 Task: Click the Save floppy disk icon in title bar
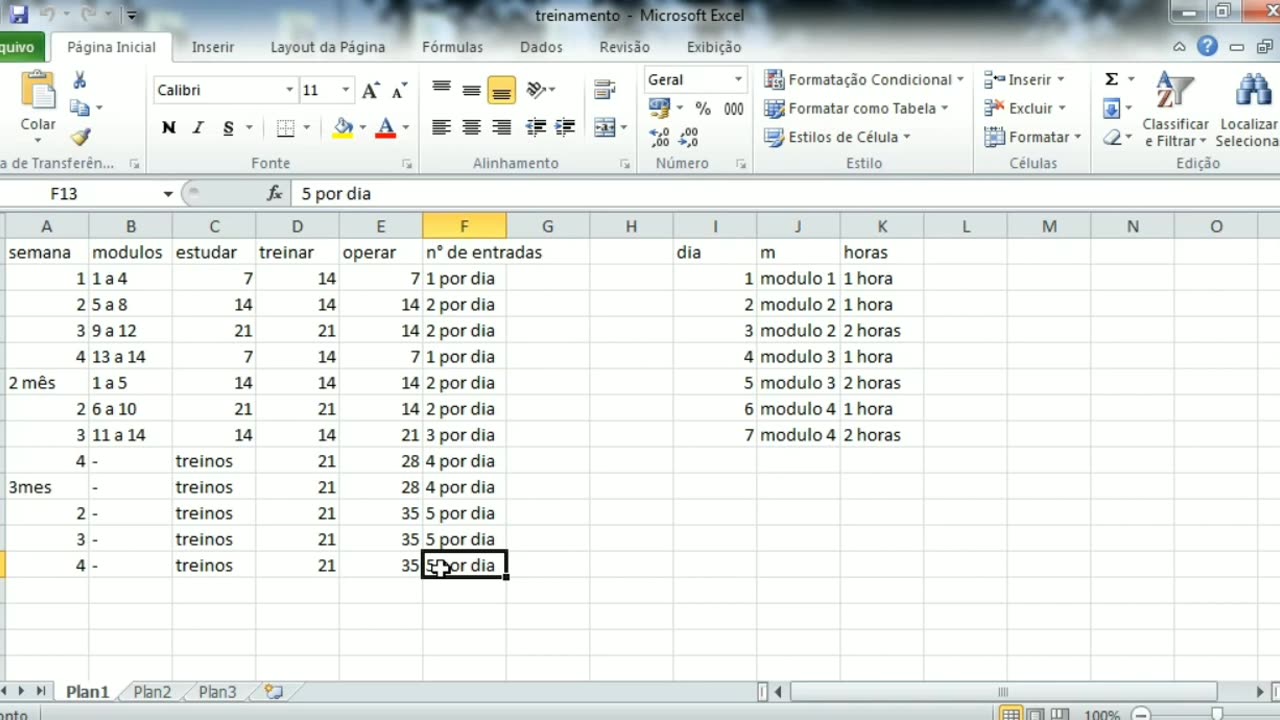pos(18,15)
